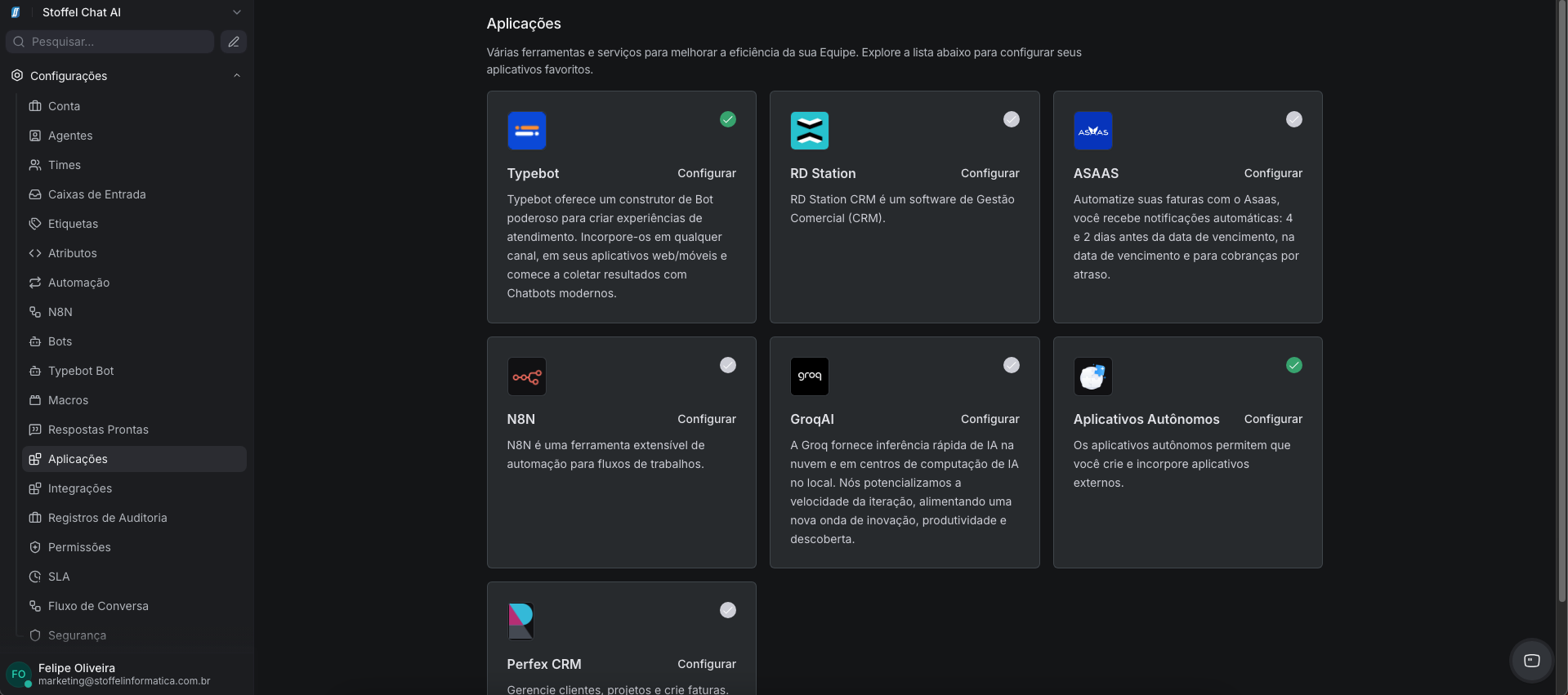This screenshot has width=1568, height=695.
Task: Toggle the Typebot enabled checkmark
Action: coord(728,119)
